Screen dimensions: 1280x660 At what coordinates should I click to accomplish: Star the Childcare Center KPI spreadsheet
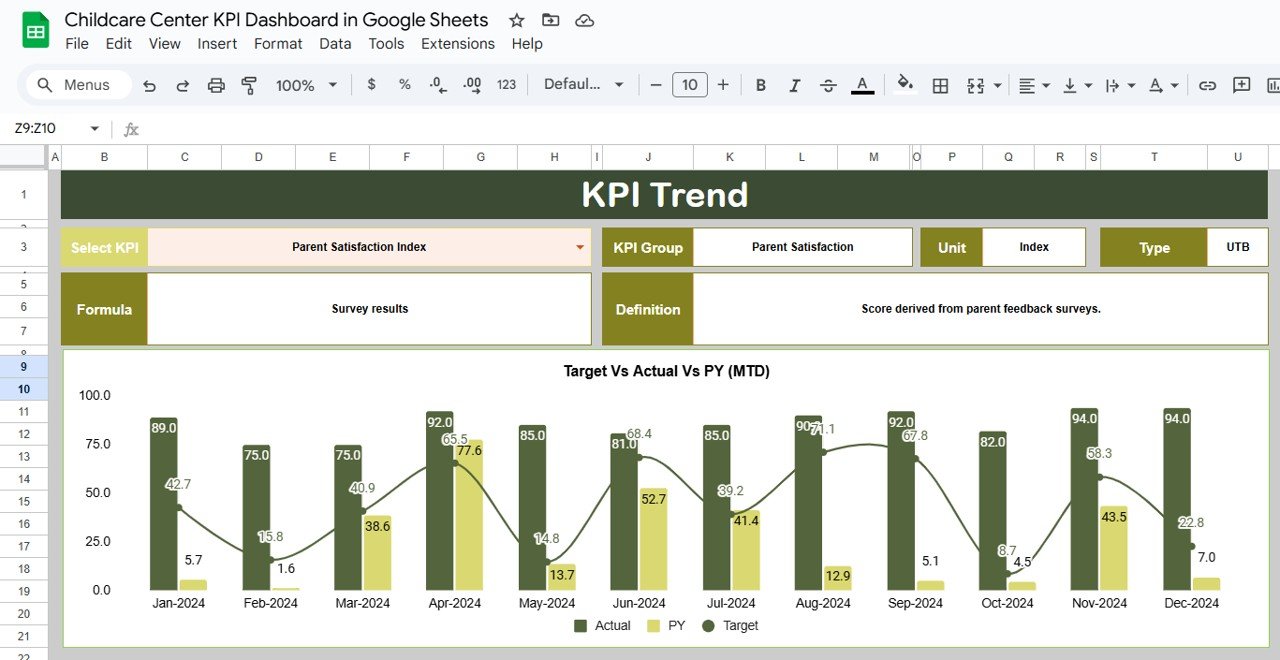click(516, 19)
